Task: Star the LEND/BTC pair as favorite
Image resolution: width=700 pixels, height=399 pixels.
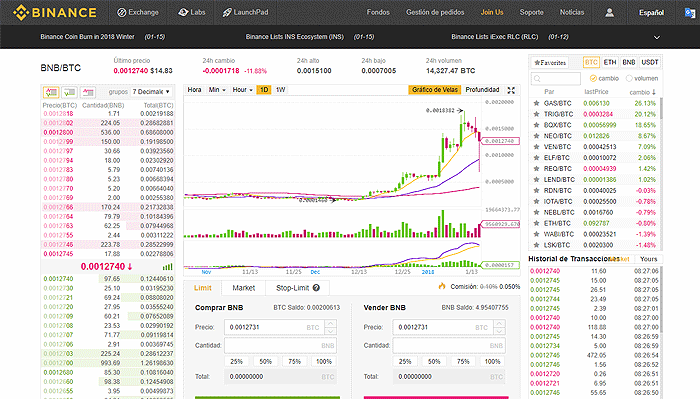Action: click(537, 179)
